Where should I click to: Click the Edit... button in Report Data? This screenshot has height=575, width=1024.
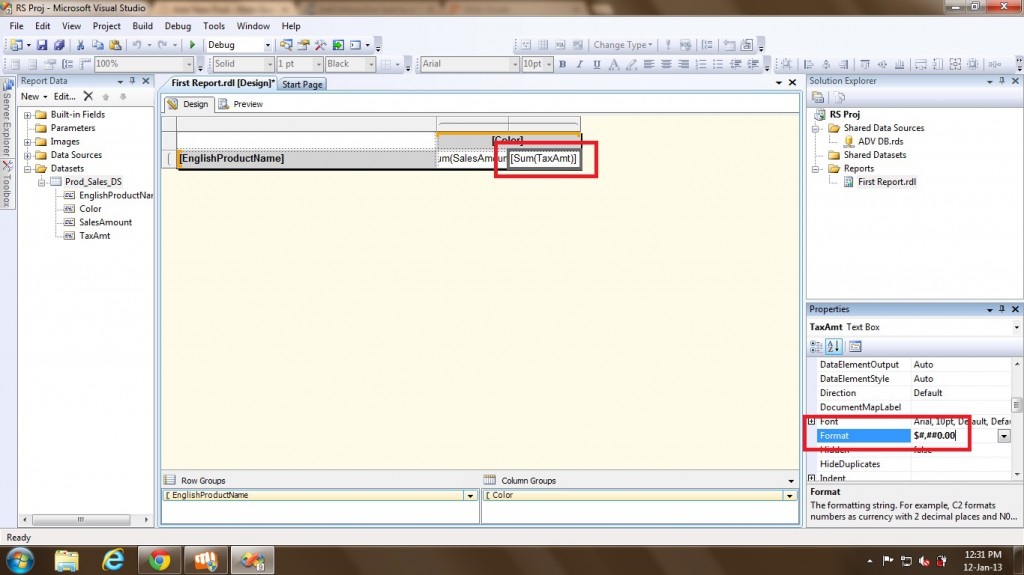pyautogui.click(x=64, y=97)
